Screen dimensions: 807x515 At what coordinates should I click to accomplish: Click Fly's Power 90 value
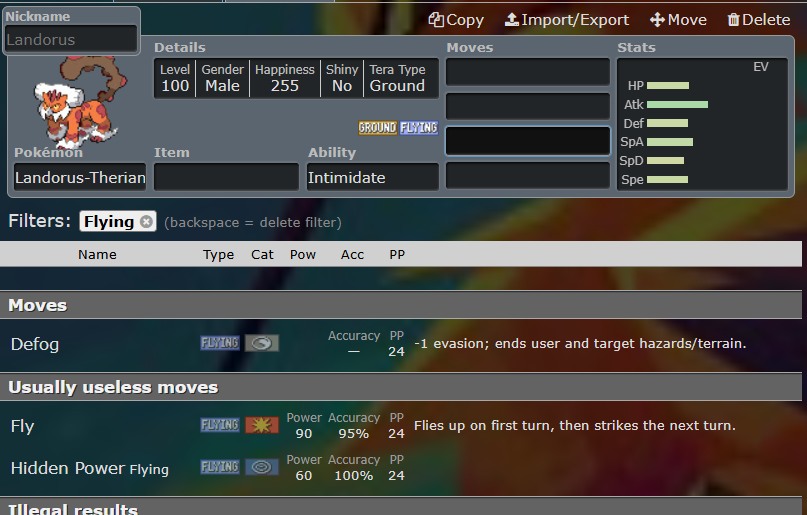304,434
